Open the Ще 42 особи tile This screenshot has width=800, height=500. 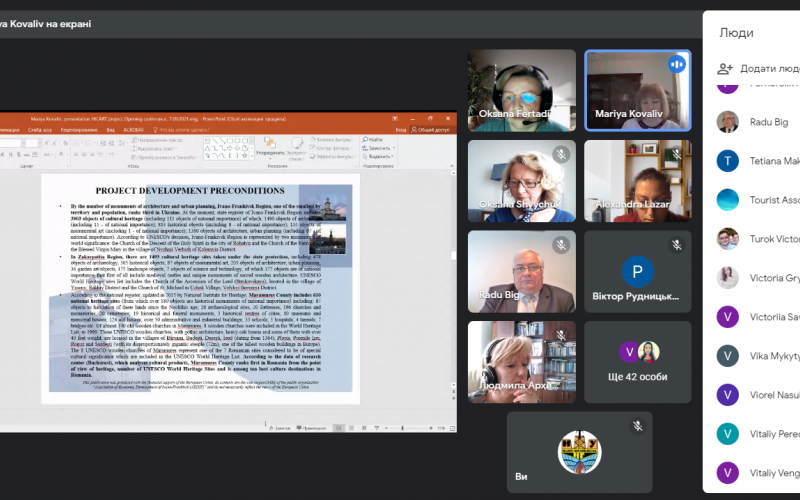638,362
